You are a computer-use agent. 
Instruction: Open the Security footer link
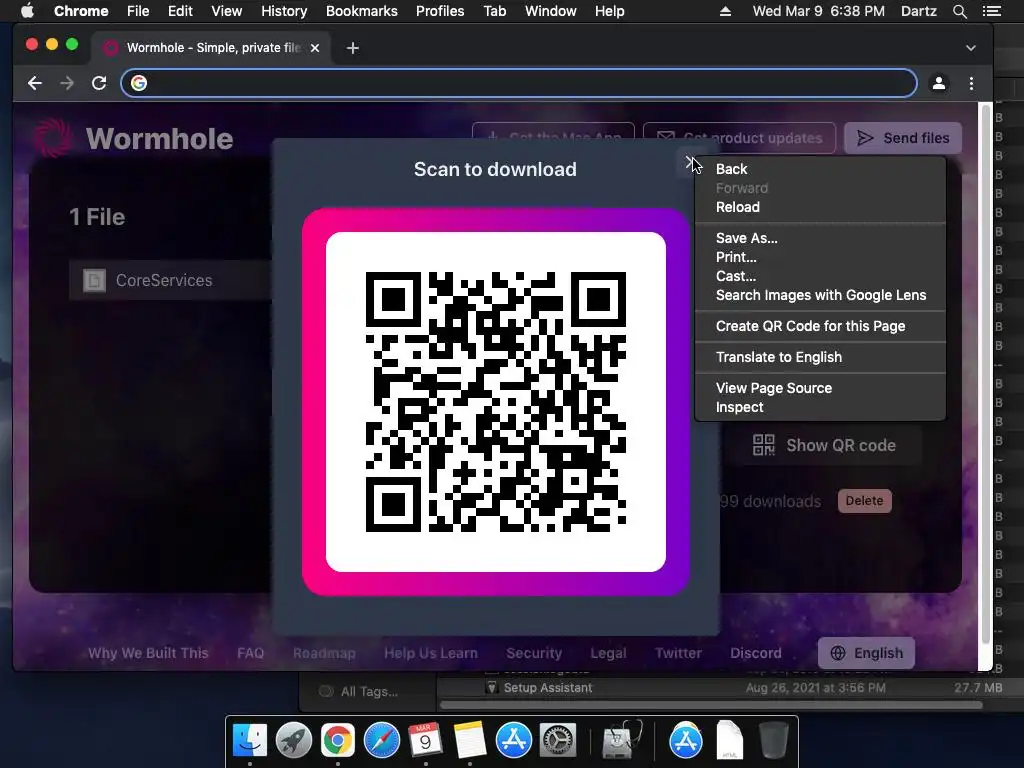534,653
